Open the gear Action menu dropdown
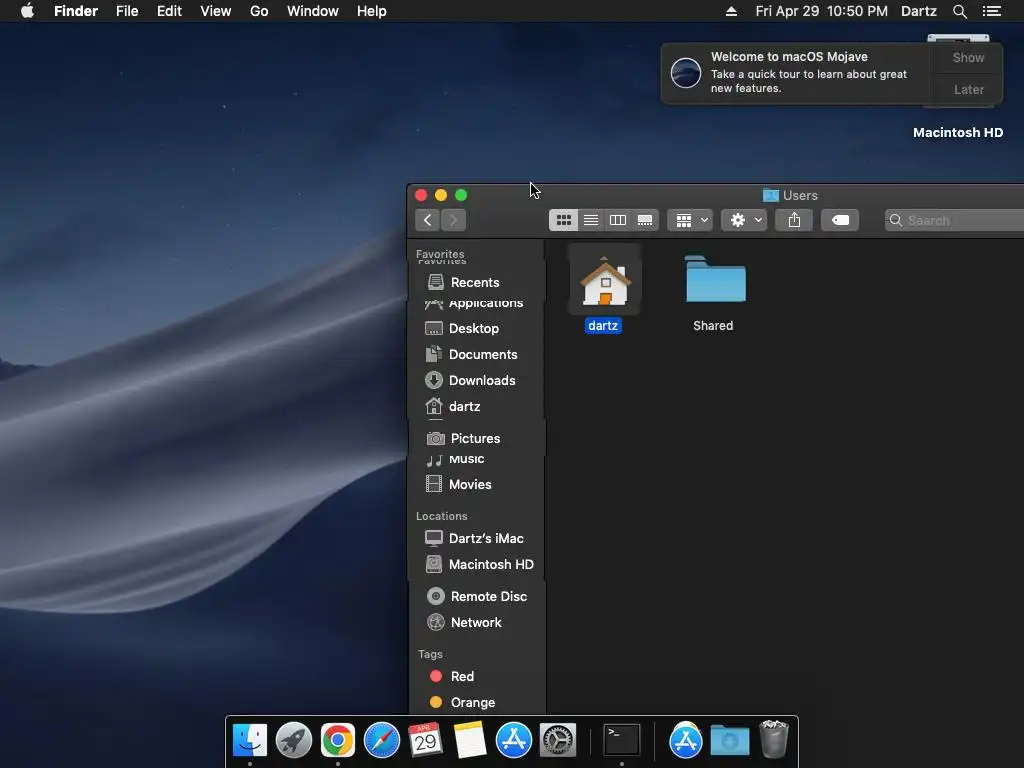 click(x=744, y=220)
